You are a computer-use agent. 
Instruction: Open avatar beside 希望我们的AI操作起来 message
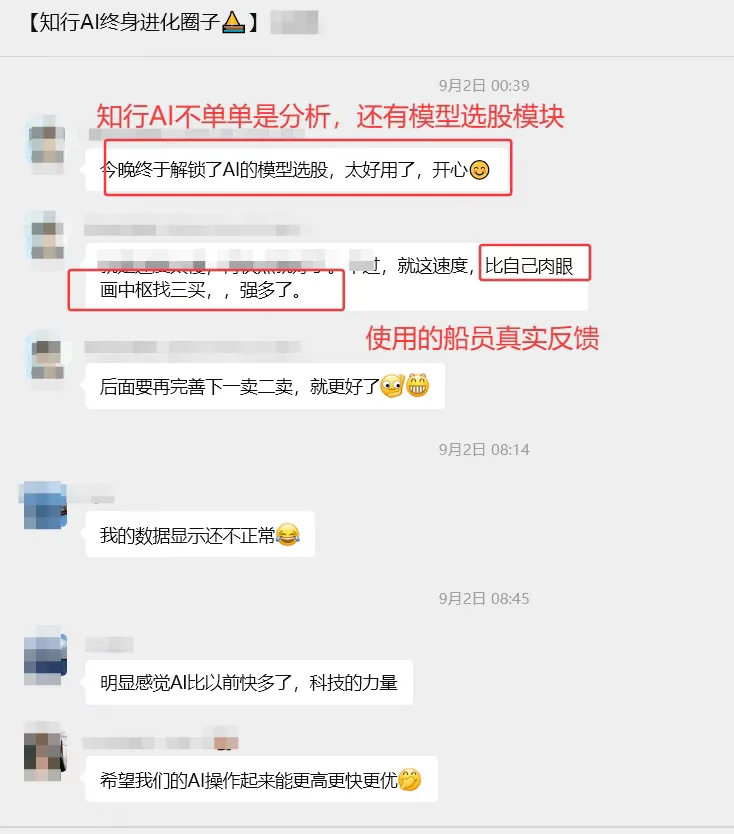45,752
